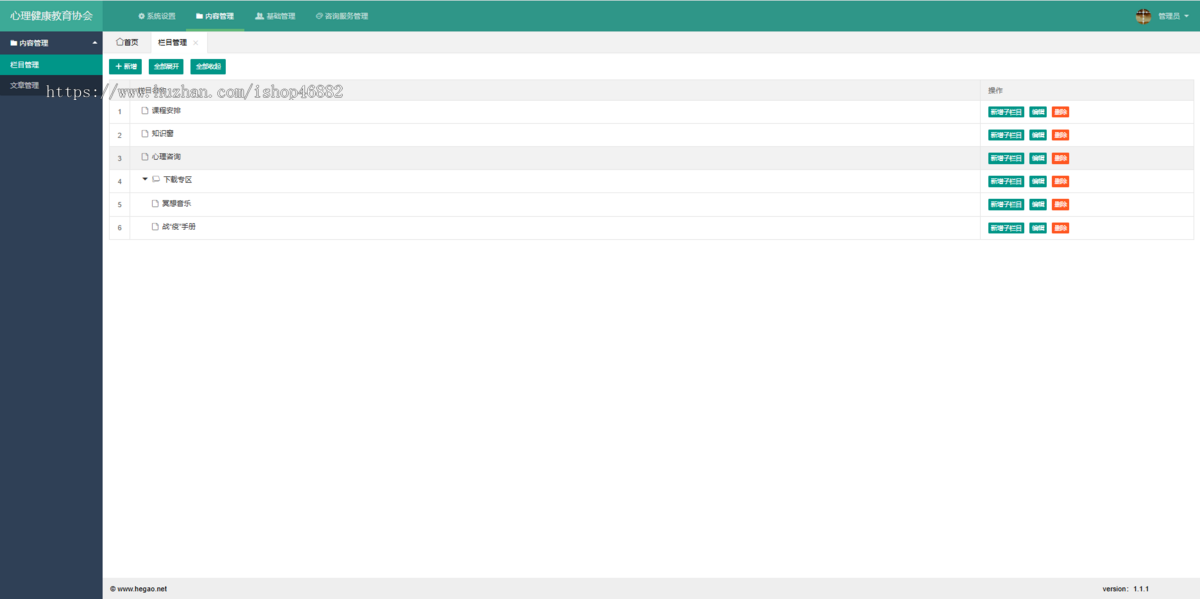Open the 基础管理 top menu
Screen dimensions: 1200x599
(275, 16)
